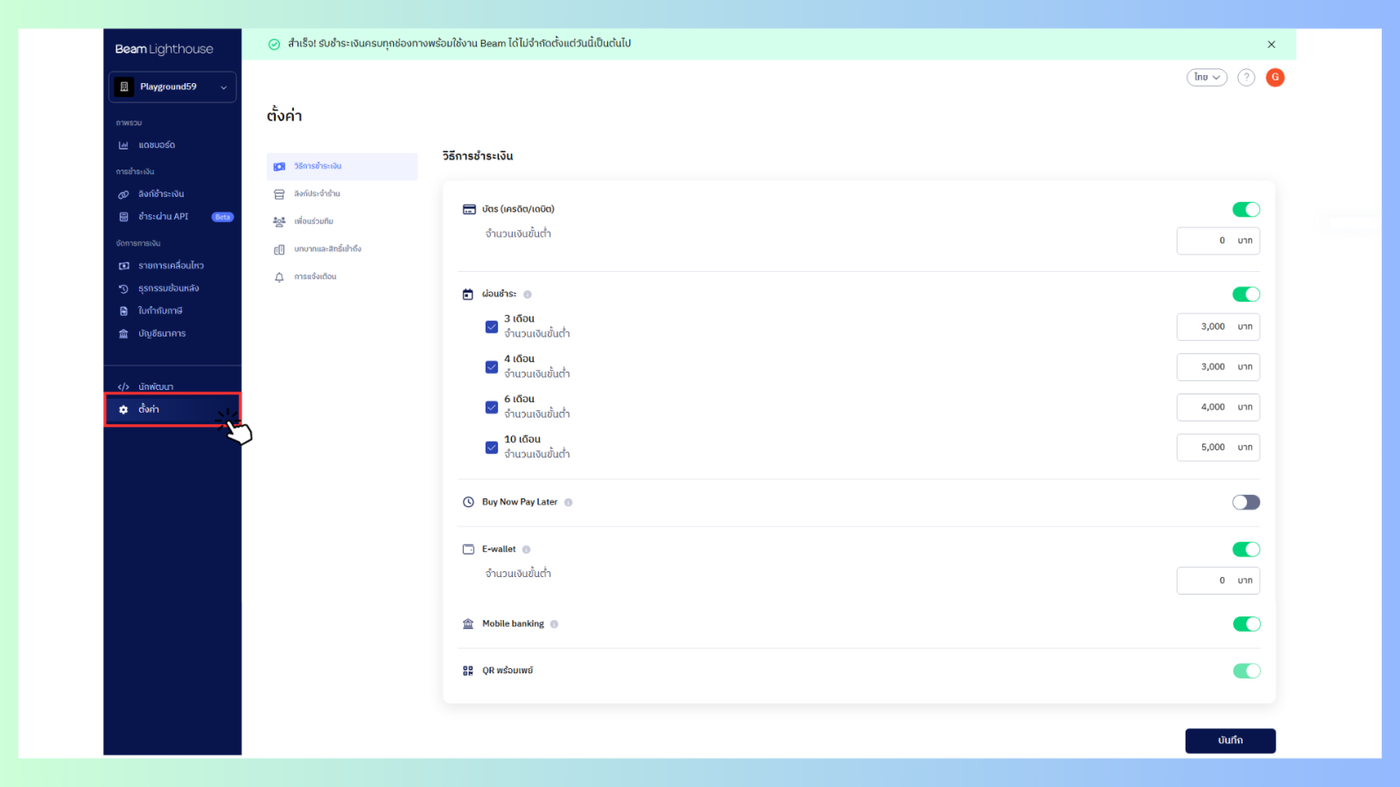Click the wallet icon beside E-wallet
This screenshot has height=787, width=1400.
[x=468, y=549]
